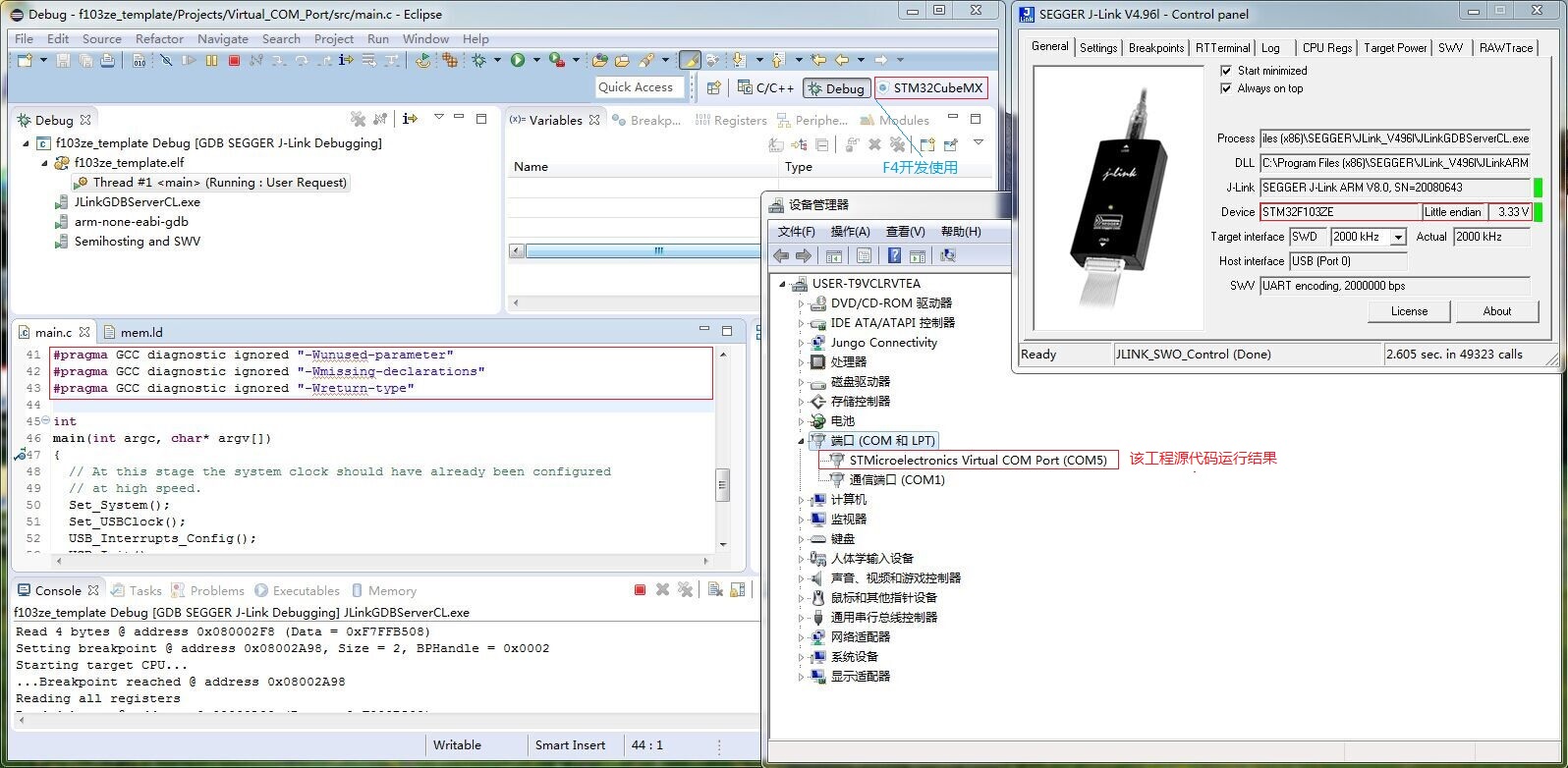The width and height of the screenshot is (1568, 768).
Task: Select arm-none-eabi-gdb in Debug view
Action: pyautogui.click(x=123, y=222)
